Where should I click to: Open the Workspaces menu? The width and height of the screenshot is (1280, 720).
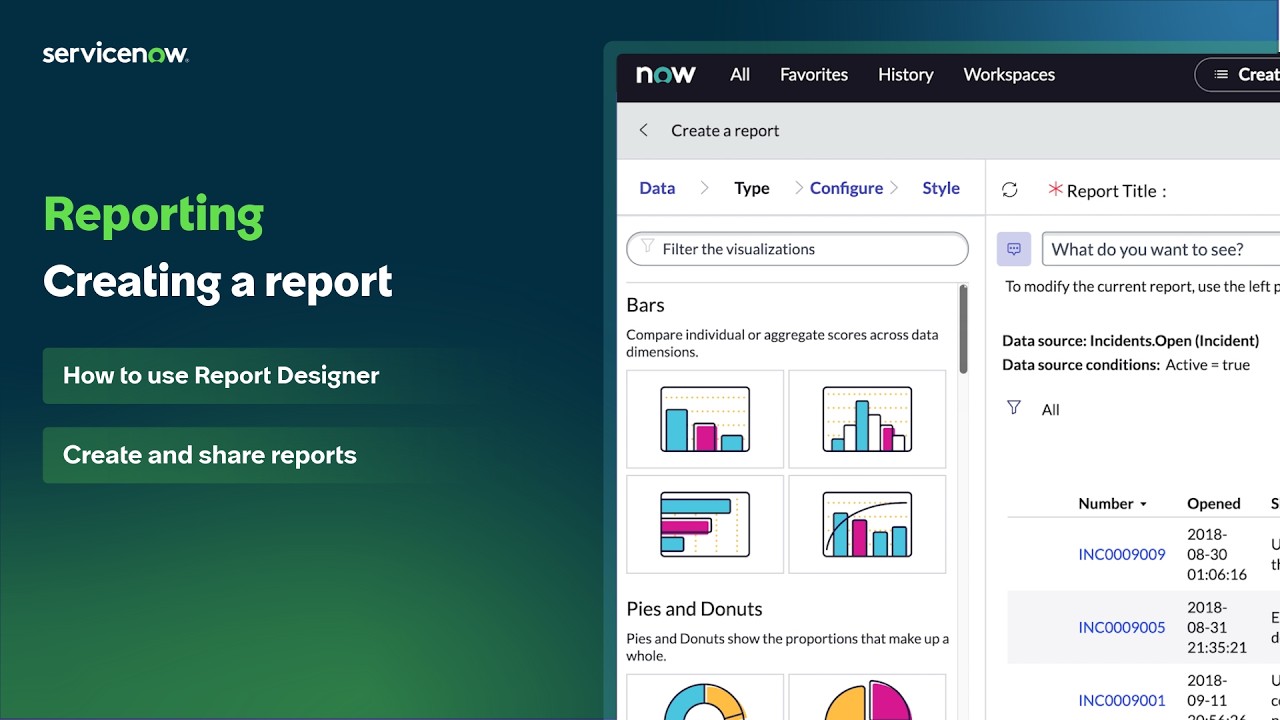pos(1009,75)
